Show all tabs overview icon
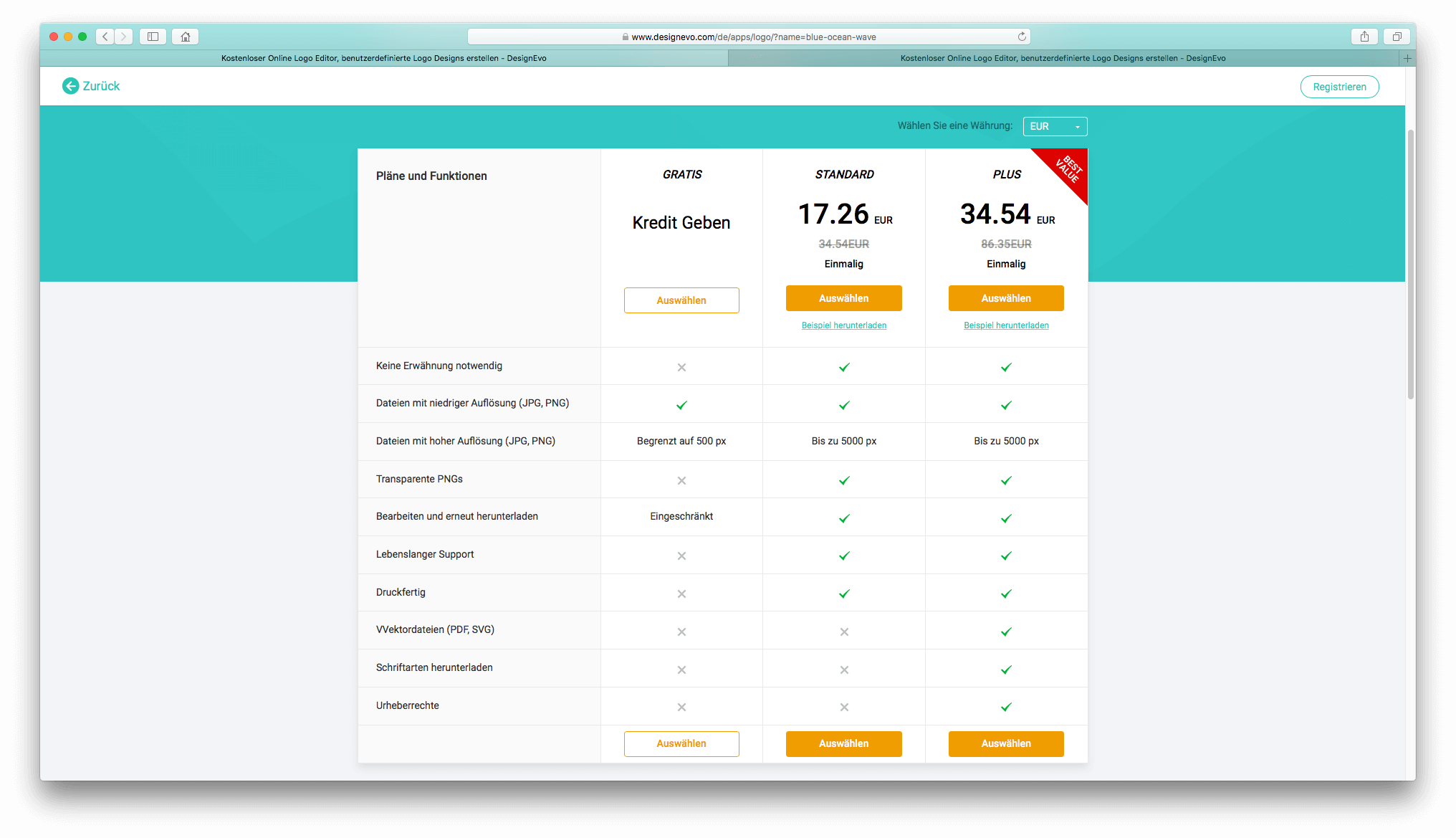The image size is (1456, 838). pos(1397,37)
